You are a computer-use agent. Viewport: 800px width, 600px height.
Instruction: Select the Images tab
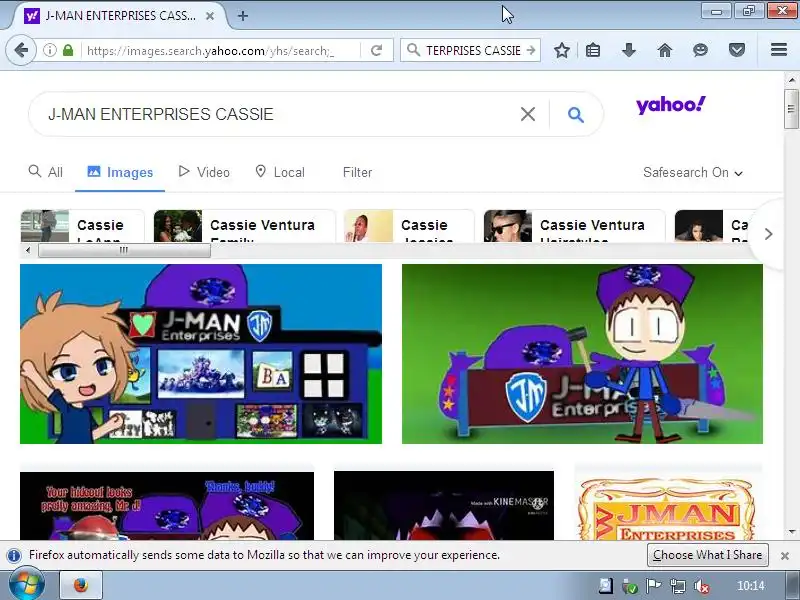pos(120,172)
